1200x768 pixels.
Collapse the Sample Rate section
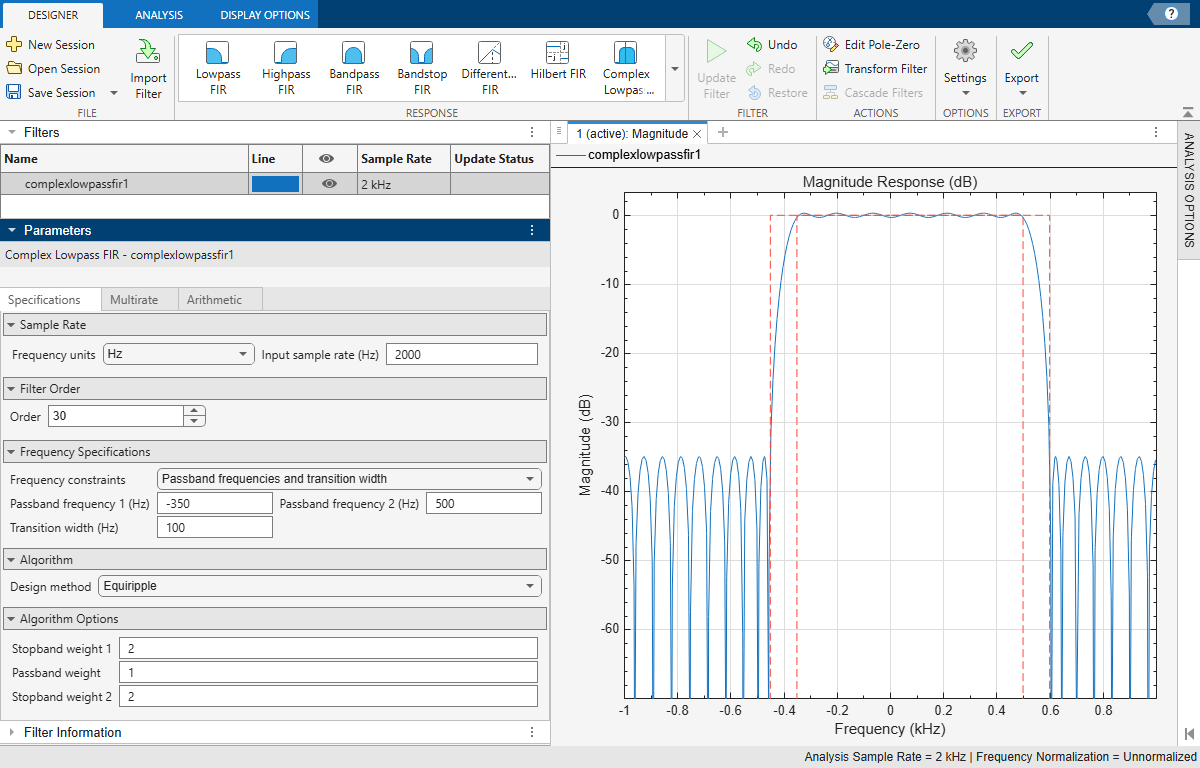pos(10,325)
